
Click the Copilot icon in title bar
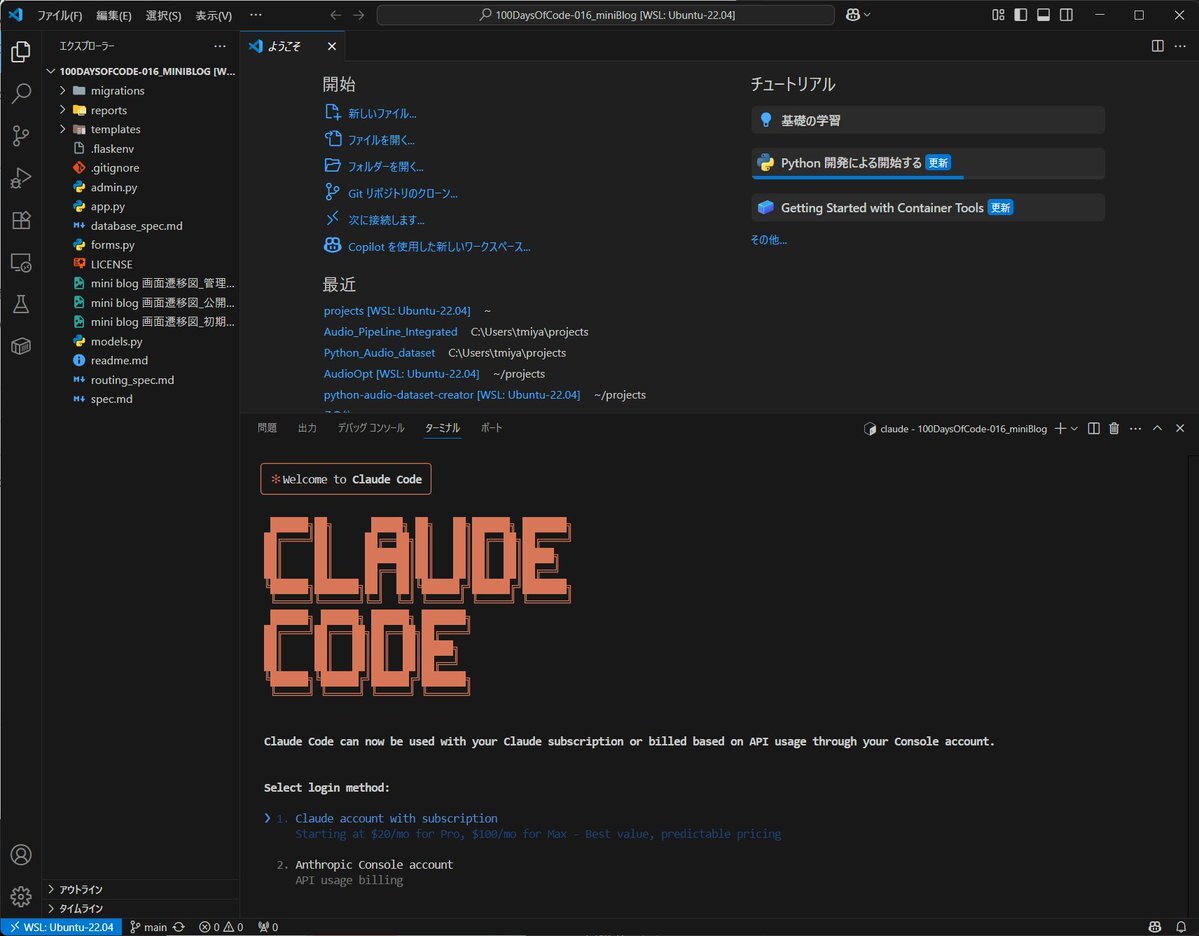[853, 15]
